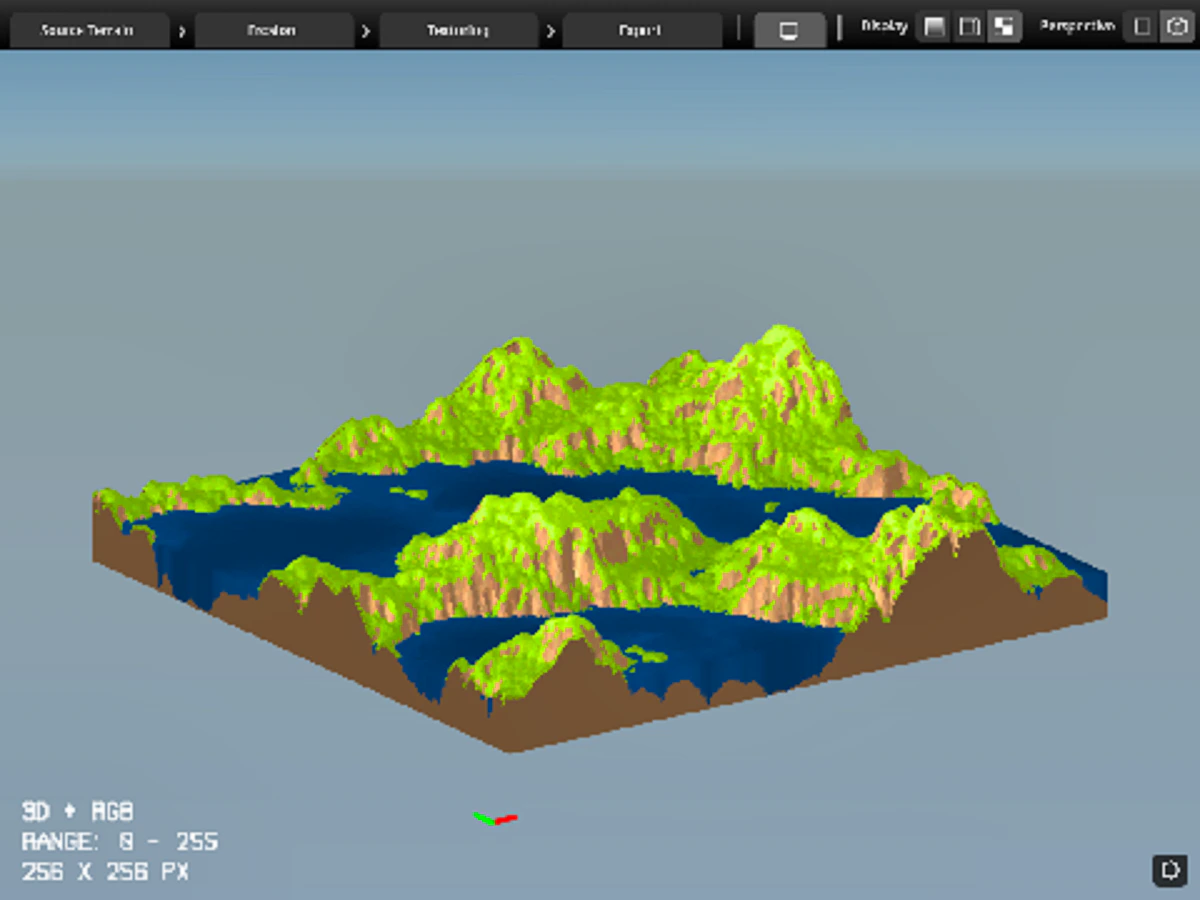Toggle the checkered display mode icon
The width and height of the screenshot is (1200, 900).
[x=1003, y=27]
